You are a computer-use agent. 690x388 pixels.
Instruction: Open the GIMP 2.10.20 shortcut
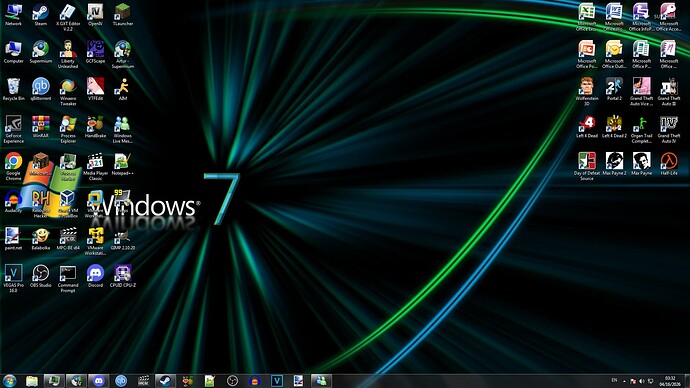pos(122,239)
